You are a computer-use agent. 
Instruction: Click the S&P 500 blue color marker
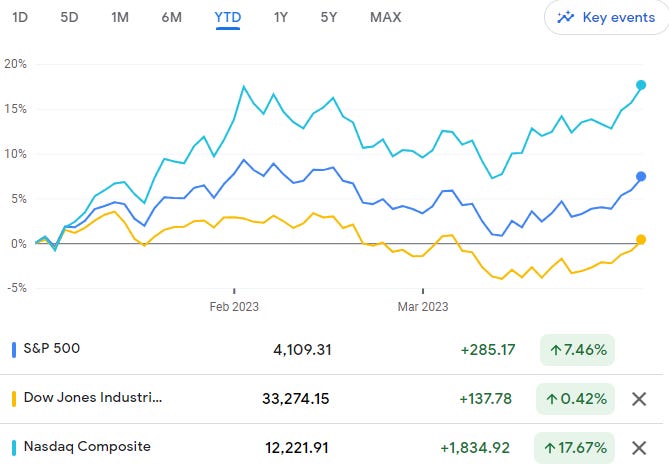(14, 350)
